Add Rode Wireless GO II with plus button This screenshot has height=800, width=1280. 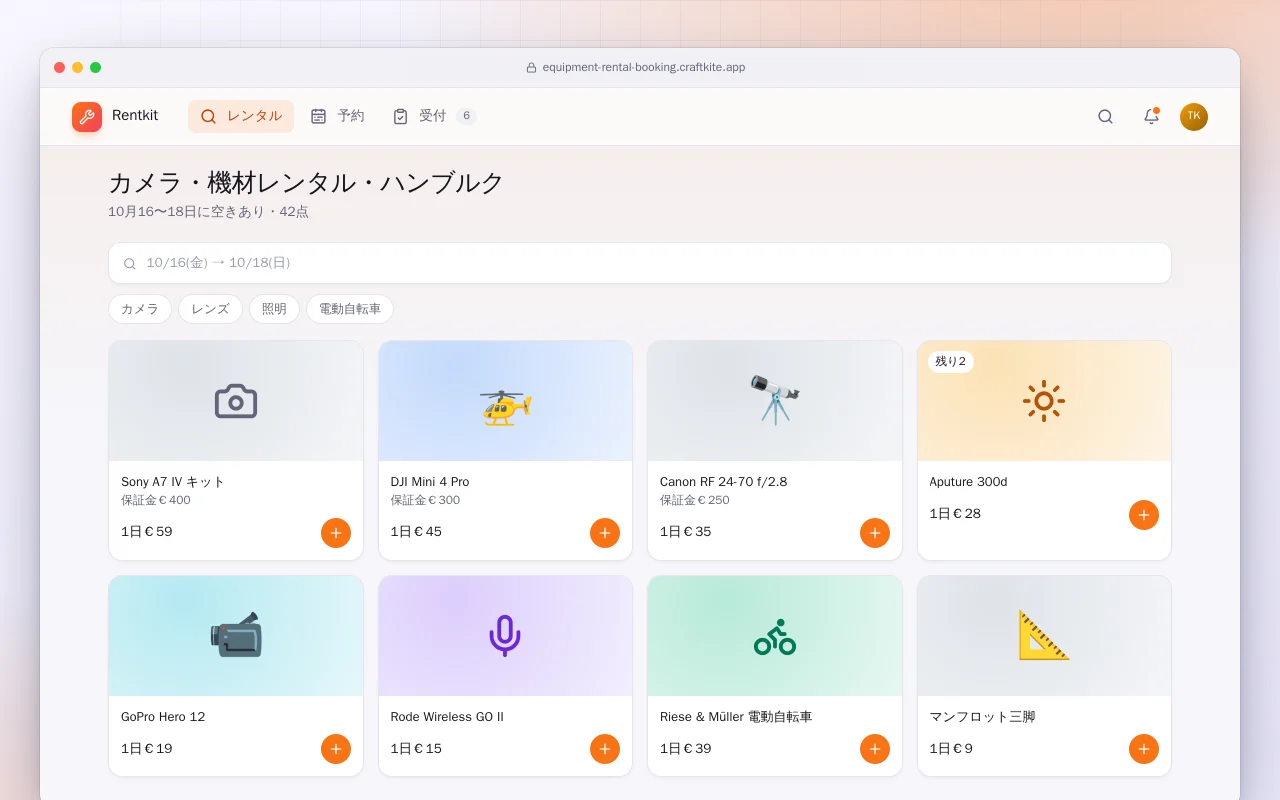point(605,749)
